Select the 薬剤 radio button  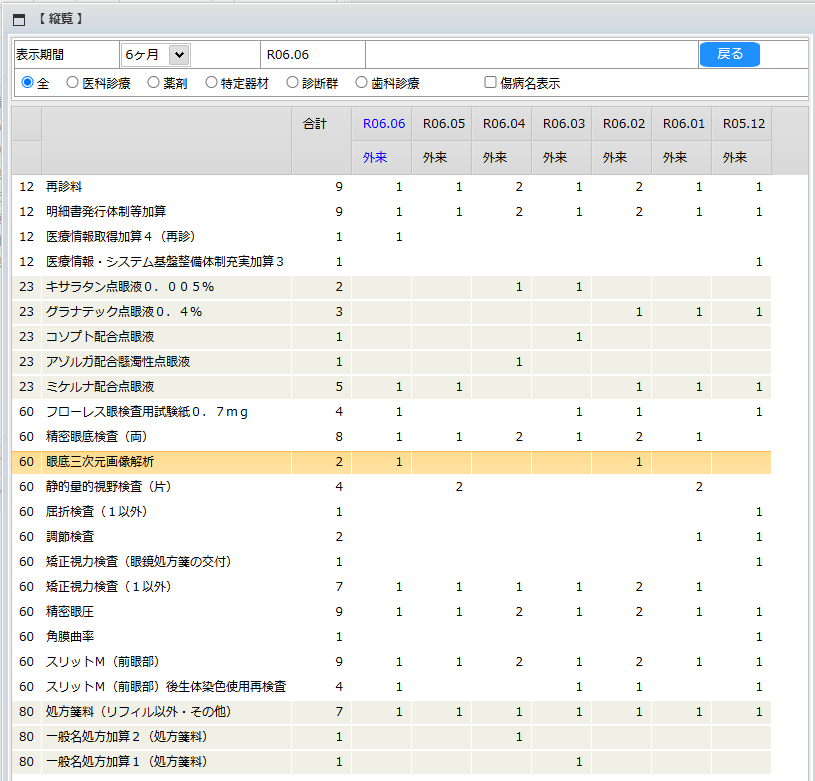(153, 83)
